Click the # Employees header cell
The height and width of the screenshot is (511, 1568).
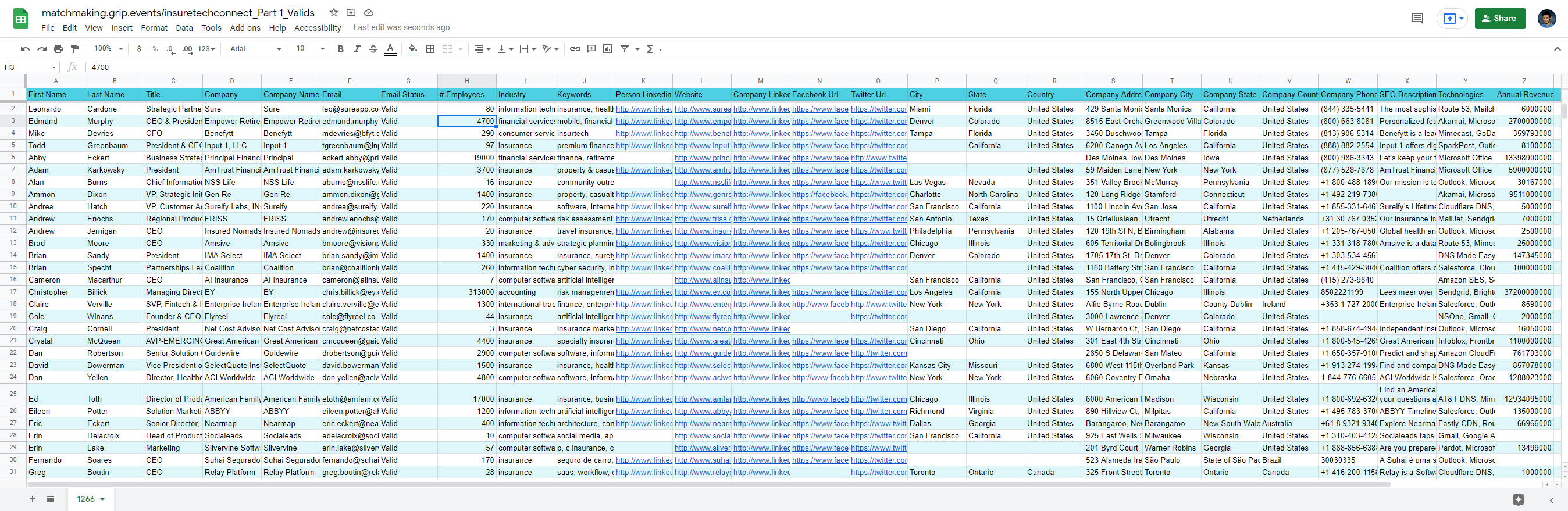(x=467, y=94)
